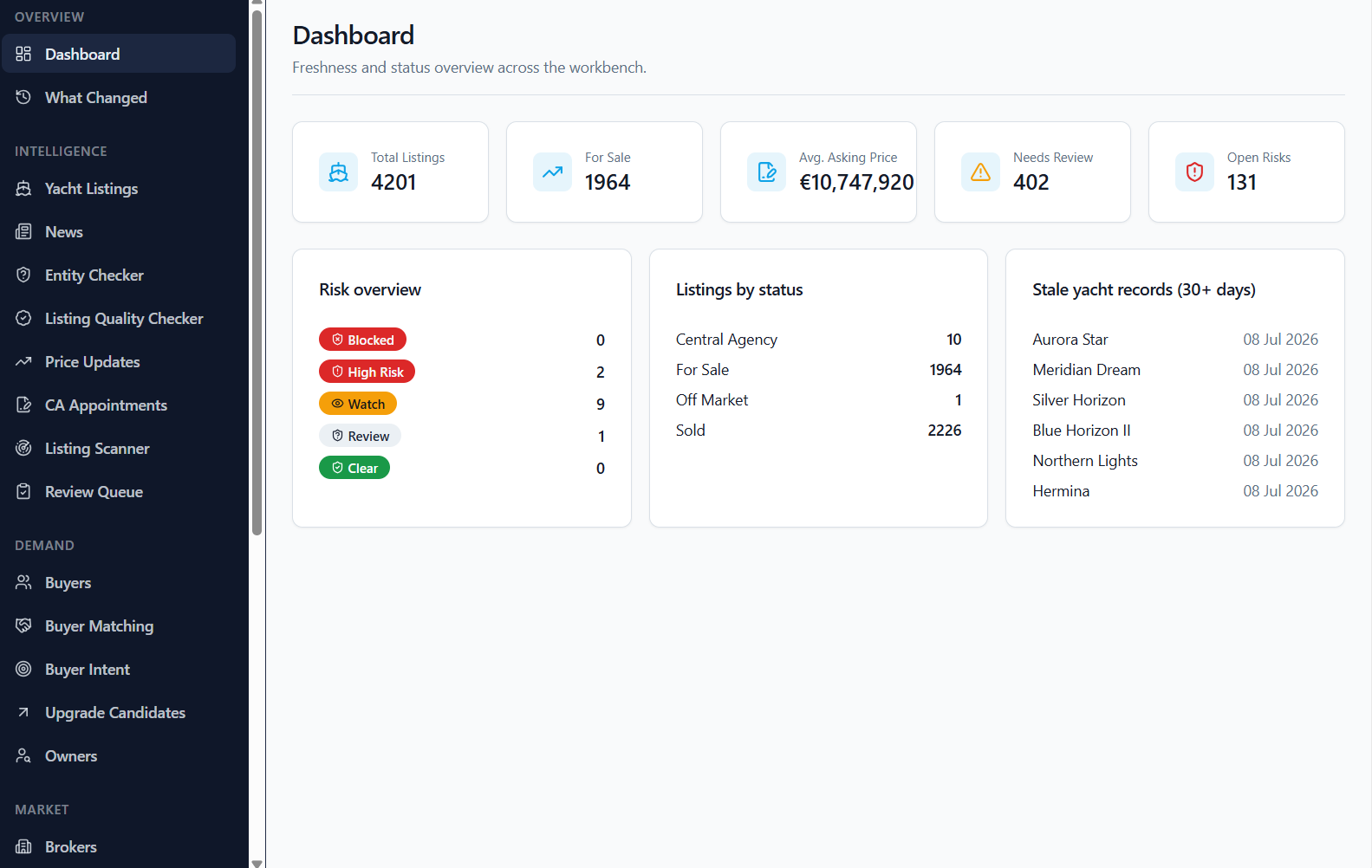Screen dimensions: 1372x868
Task: Click the Open Risks shield alert icon
Action: pos(1194,172)
